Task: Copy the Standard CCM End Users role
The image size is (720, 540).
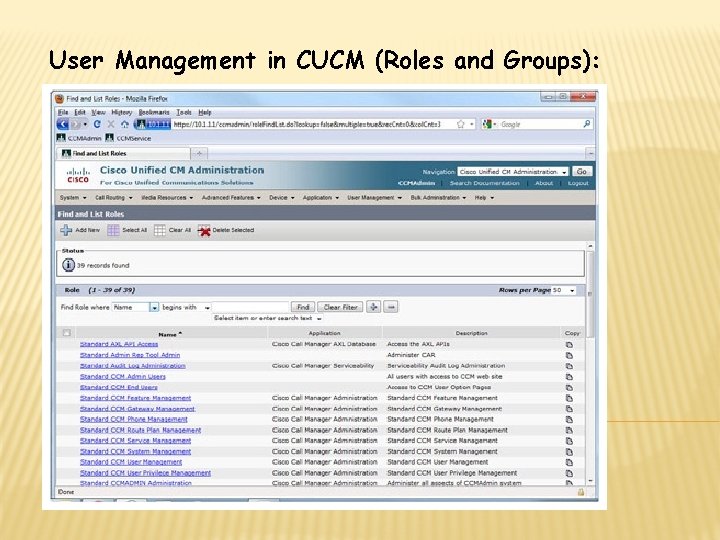Action: 569,388
